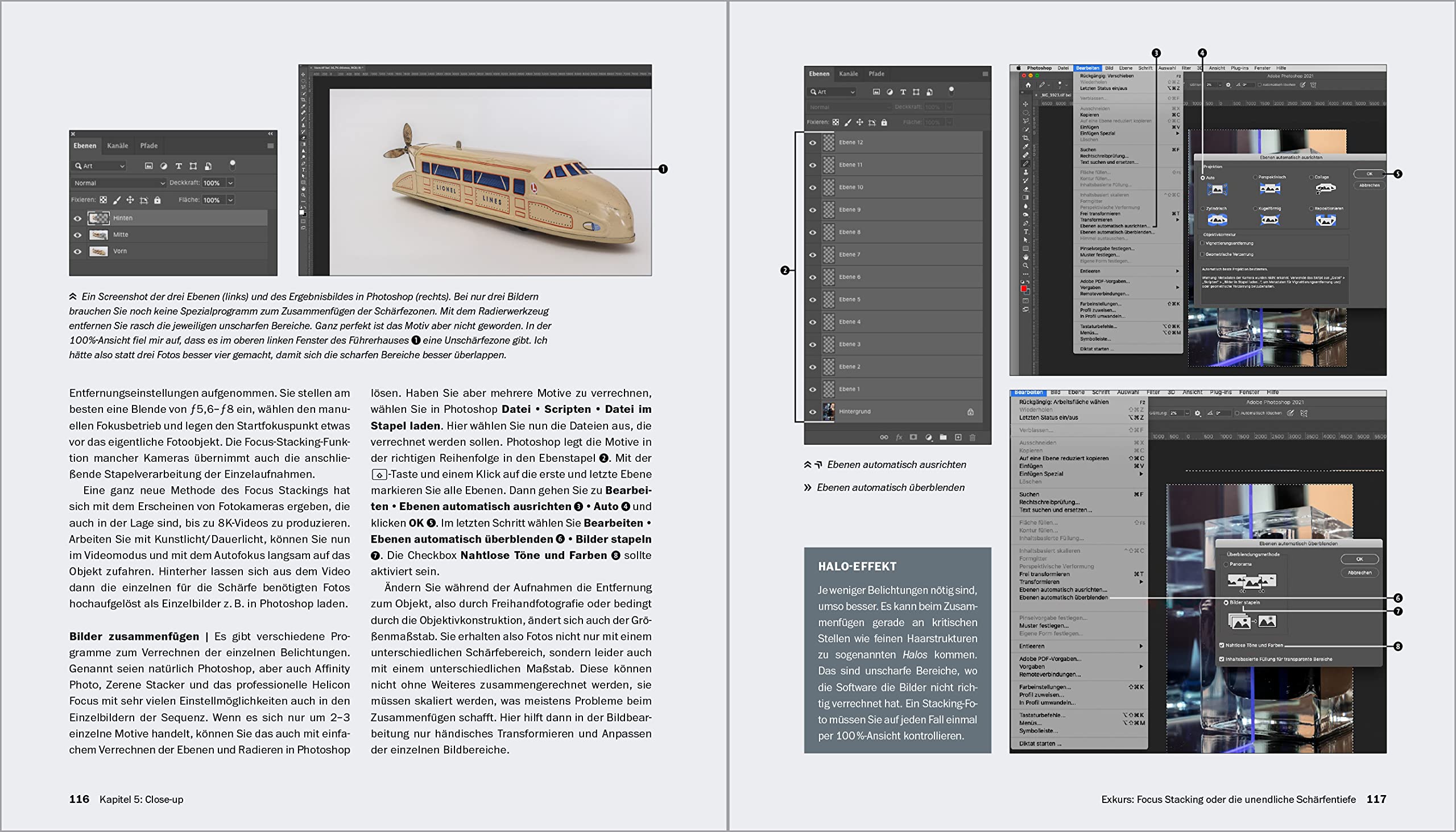Add a layer mask in the Ebene 12 panel
Screen dimensions: 1456x832
(x=913, y=437)
